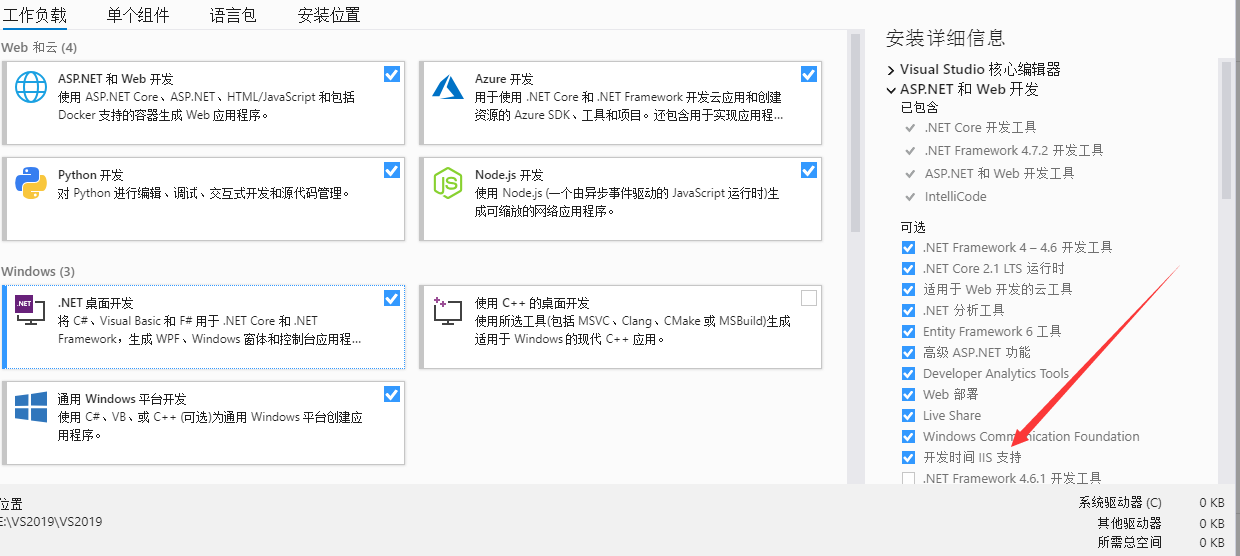Viewport: 1240px width, 556px height.
Task: Select the Python 开发 workload title
Action: tap(91, 175)
